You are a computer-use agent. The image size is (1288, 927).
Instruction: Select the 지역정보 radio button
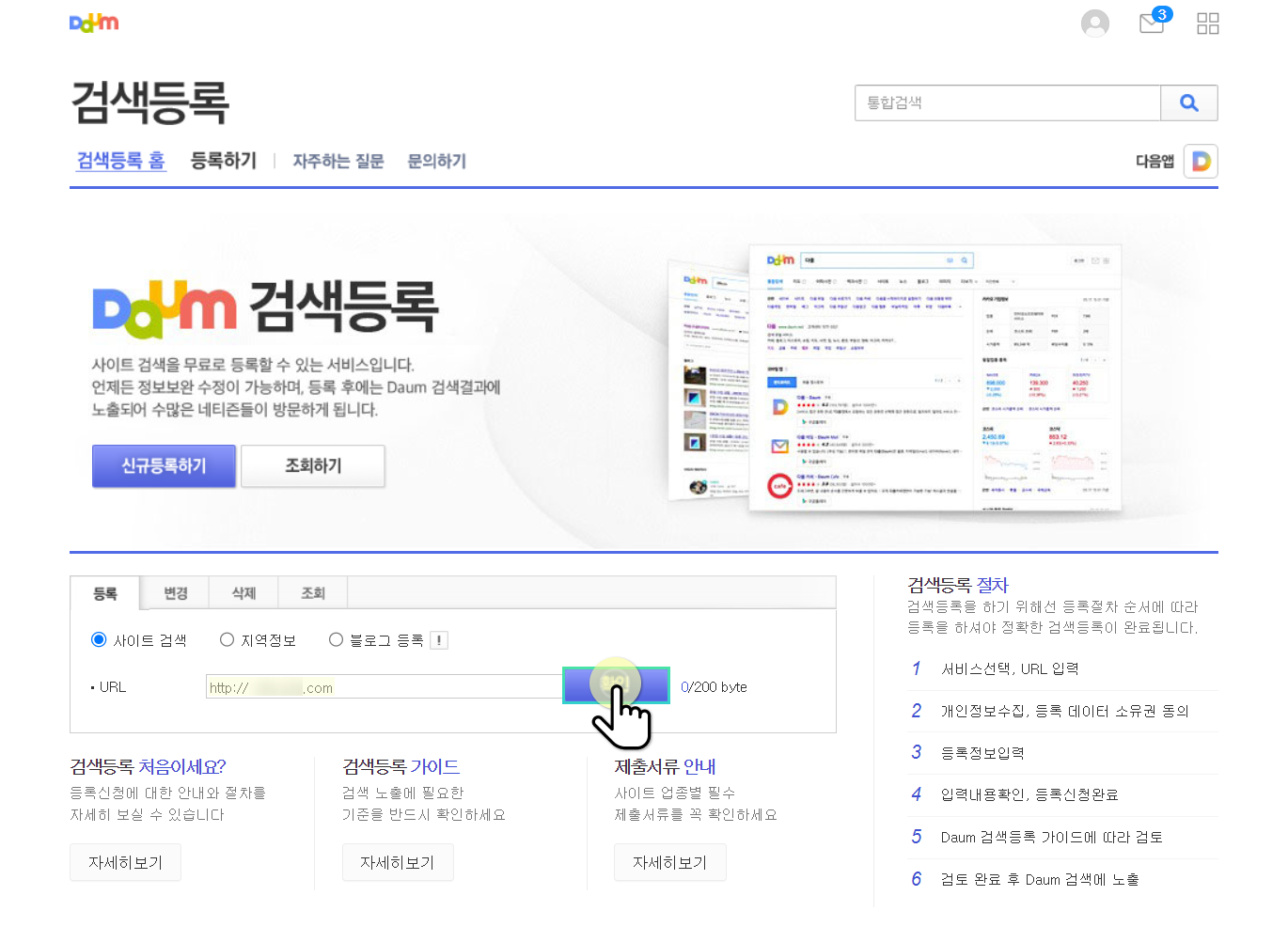(227, 639)
